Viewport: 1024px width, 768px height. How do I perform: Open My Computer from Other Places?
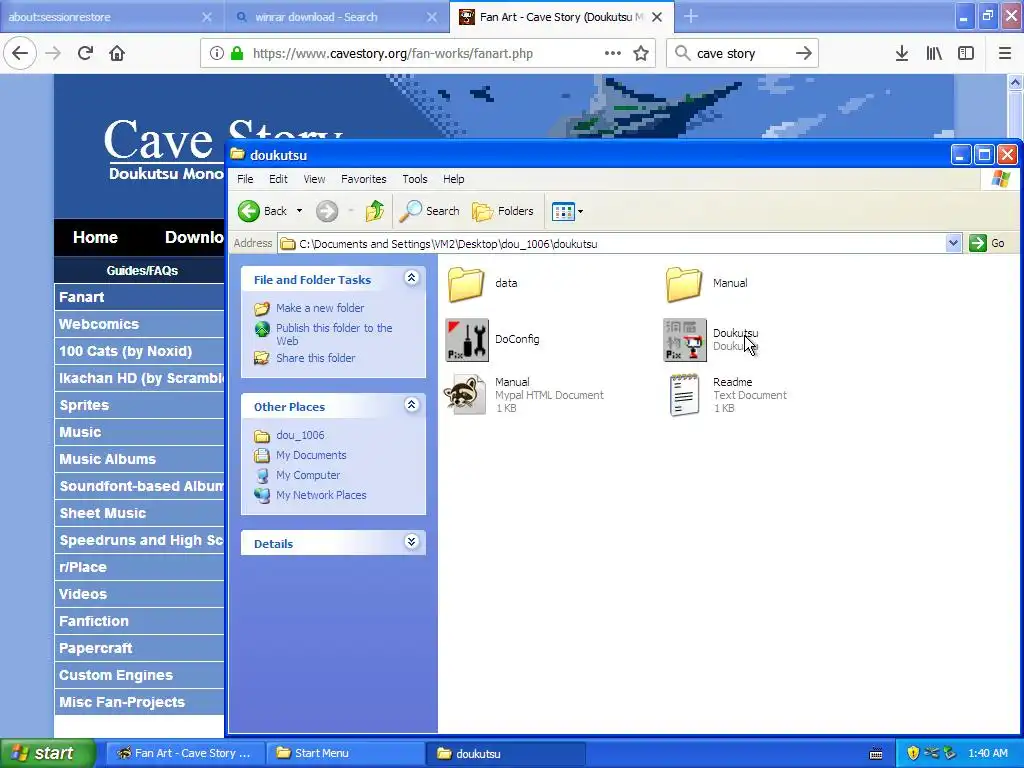click(308, 475)
